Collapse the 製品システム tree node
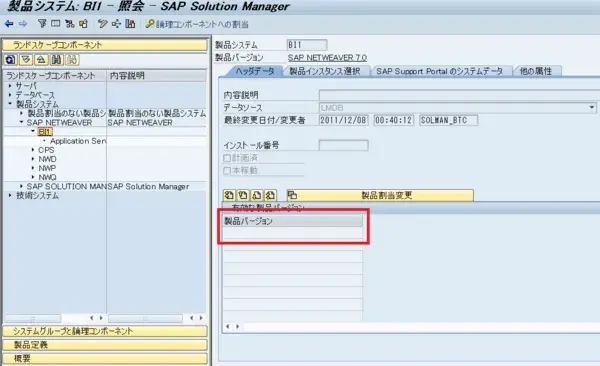600x366 pixels. point(10,104)
